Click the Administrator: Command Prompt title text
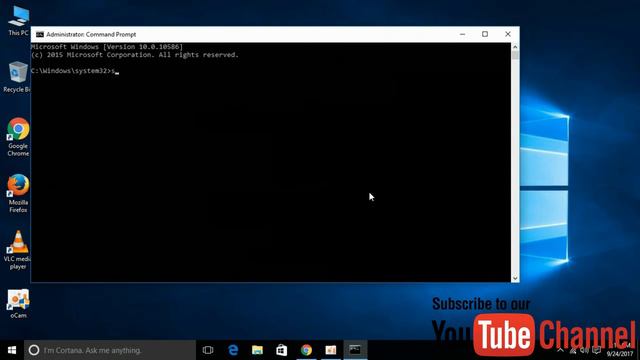 (x=91, y=35)
